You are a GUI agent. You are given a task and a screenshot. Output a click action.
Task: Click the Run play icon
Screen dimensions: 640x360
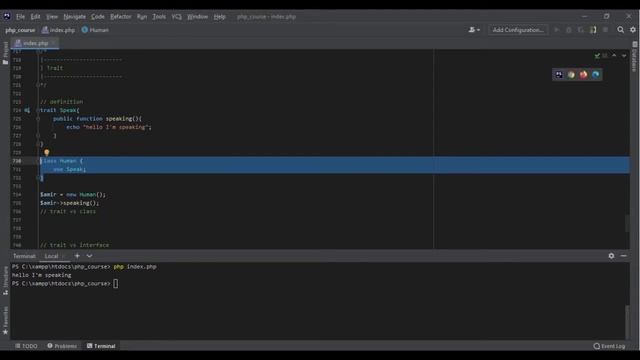pyautogui.click(x=556, y=30)
